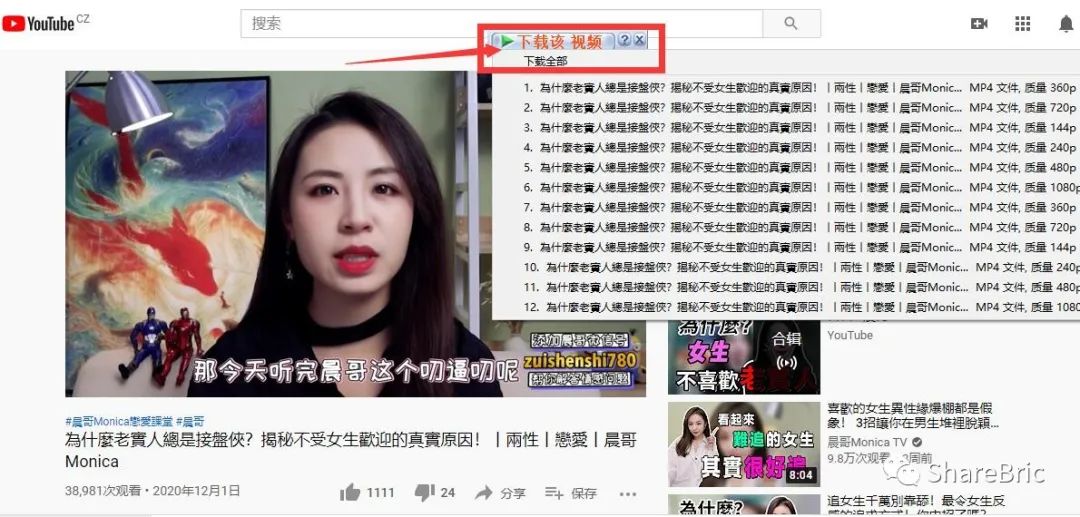The height and width of the screenshot is (517, 1080).
Task: Select entry 4, MP4 quality 240p
Action: click(800, 148)
